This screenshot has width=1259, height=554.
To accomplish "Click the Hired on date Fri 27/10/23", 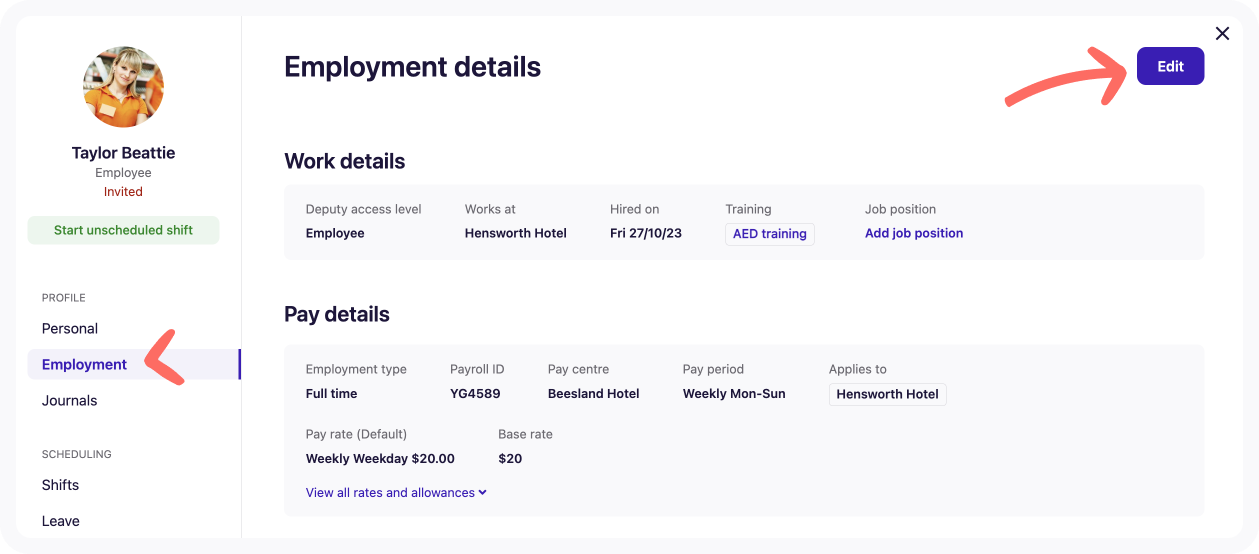I will point(646,233).
